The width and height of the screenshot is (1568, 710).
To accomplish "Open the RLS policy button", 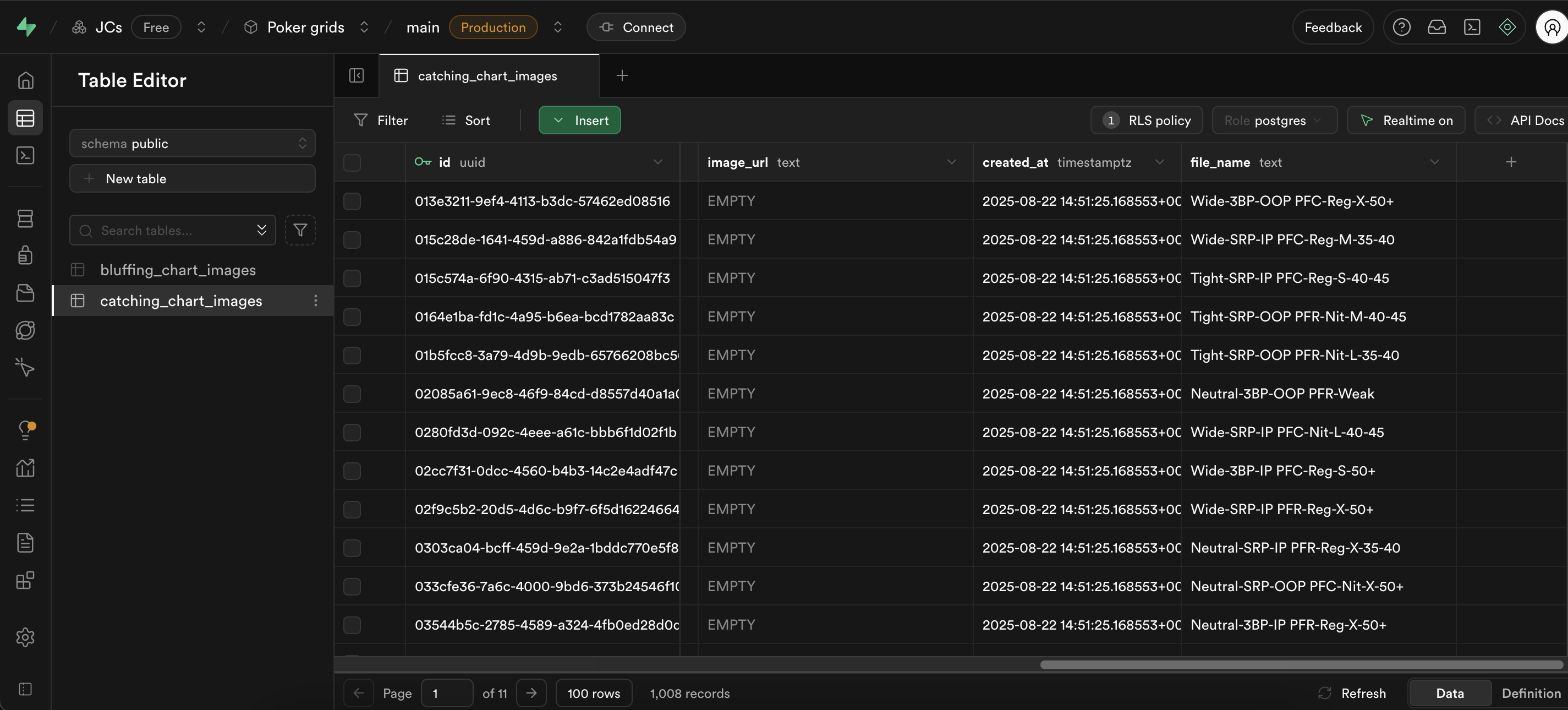I will pos(1146,120).
